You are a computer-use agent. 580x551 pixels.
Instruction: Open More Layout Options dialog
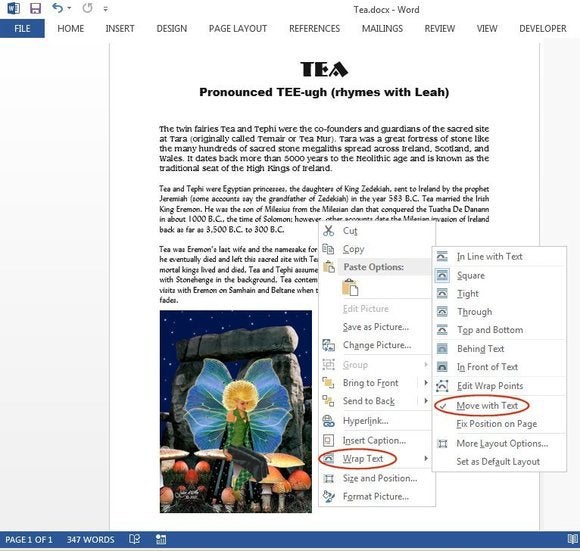502,443
